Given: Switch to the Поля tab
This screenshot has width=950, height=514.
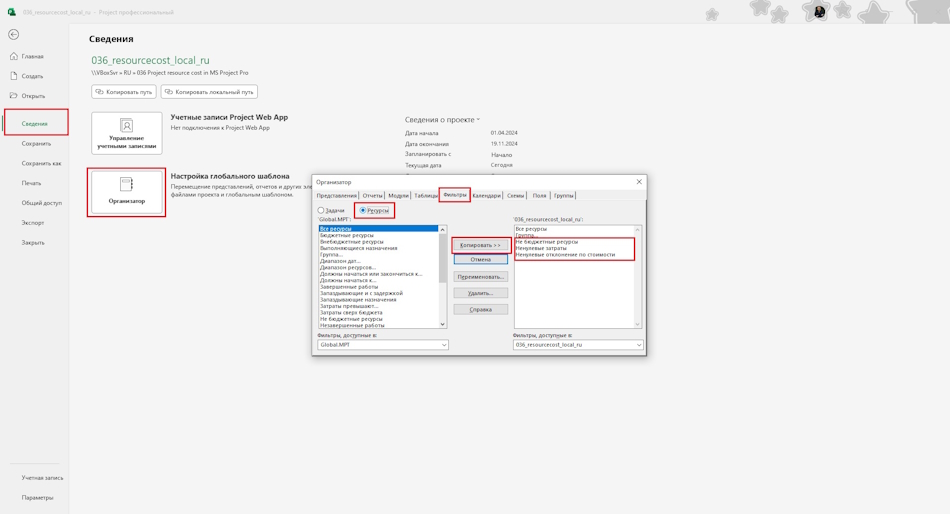Looking at the screenshot, I should tap(539, 195).
